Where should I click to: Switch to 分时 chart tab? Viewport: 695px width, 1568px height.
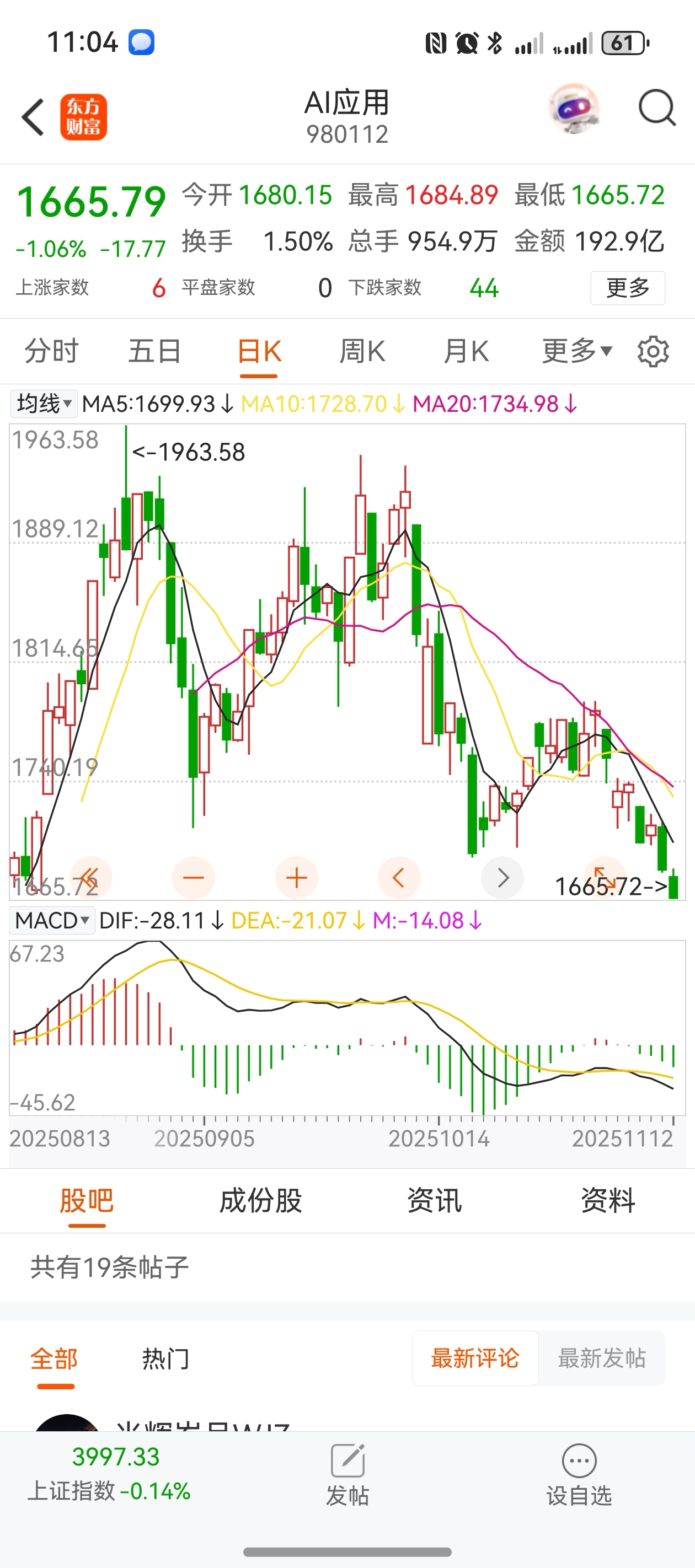pos(52,351)
